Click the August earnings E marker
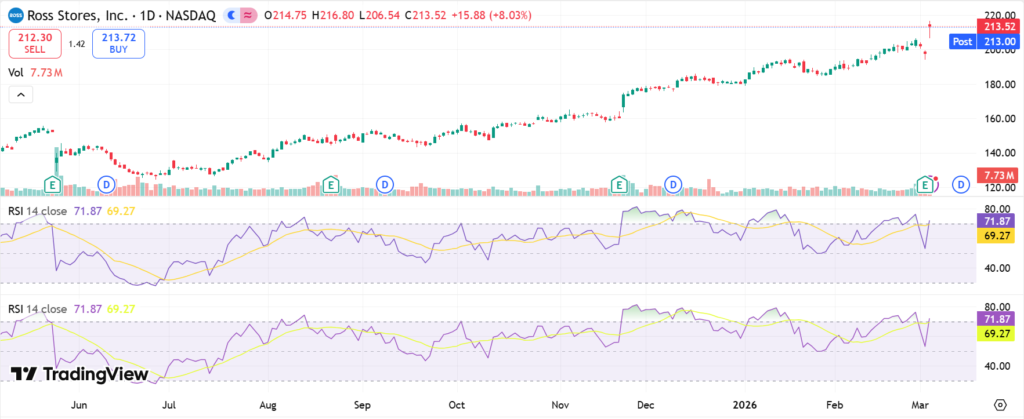Image resolution: width=1024 pixels, height=419 pixels. click(330, 184)
